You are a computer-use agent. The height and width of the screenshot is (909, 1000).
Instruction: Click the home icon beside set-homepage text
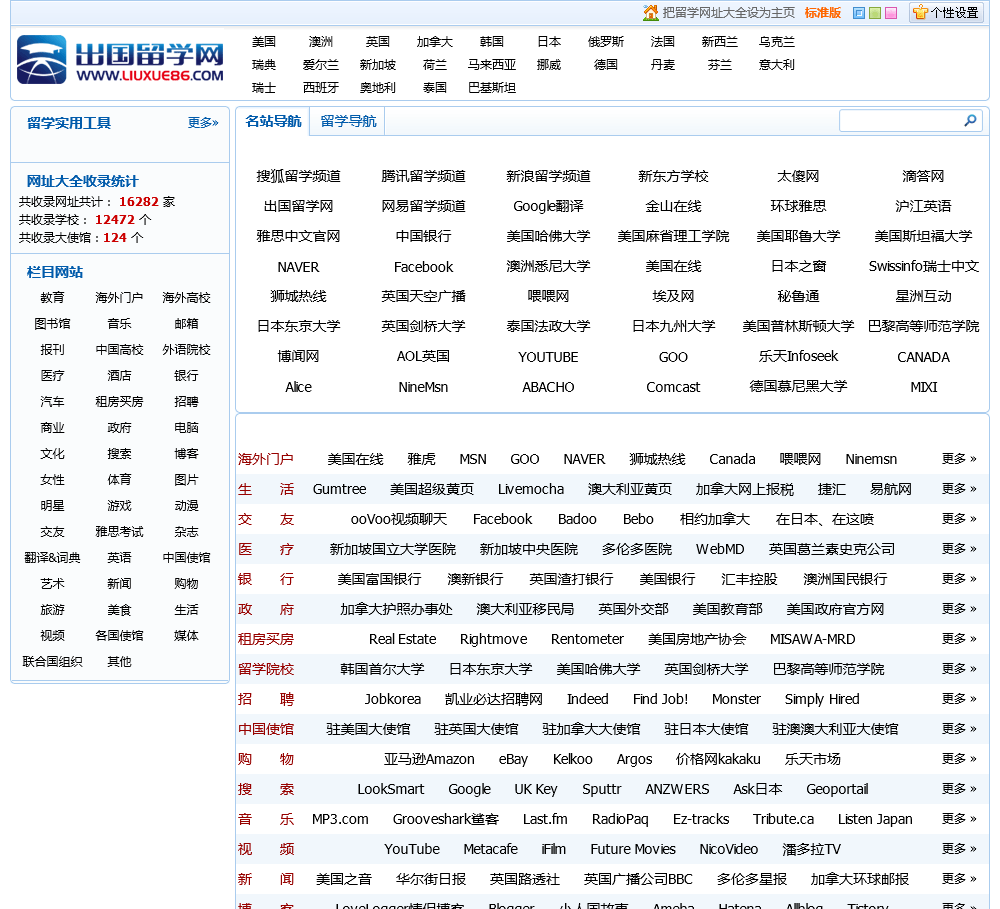pos(650,12)
